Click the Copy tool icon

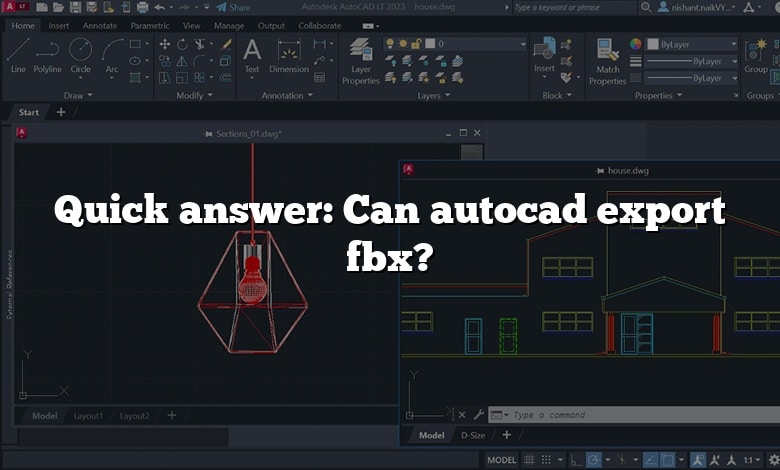click(x=165, y=61)
